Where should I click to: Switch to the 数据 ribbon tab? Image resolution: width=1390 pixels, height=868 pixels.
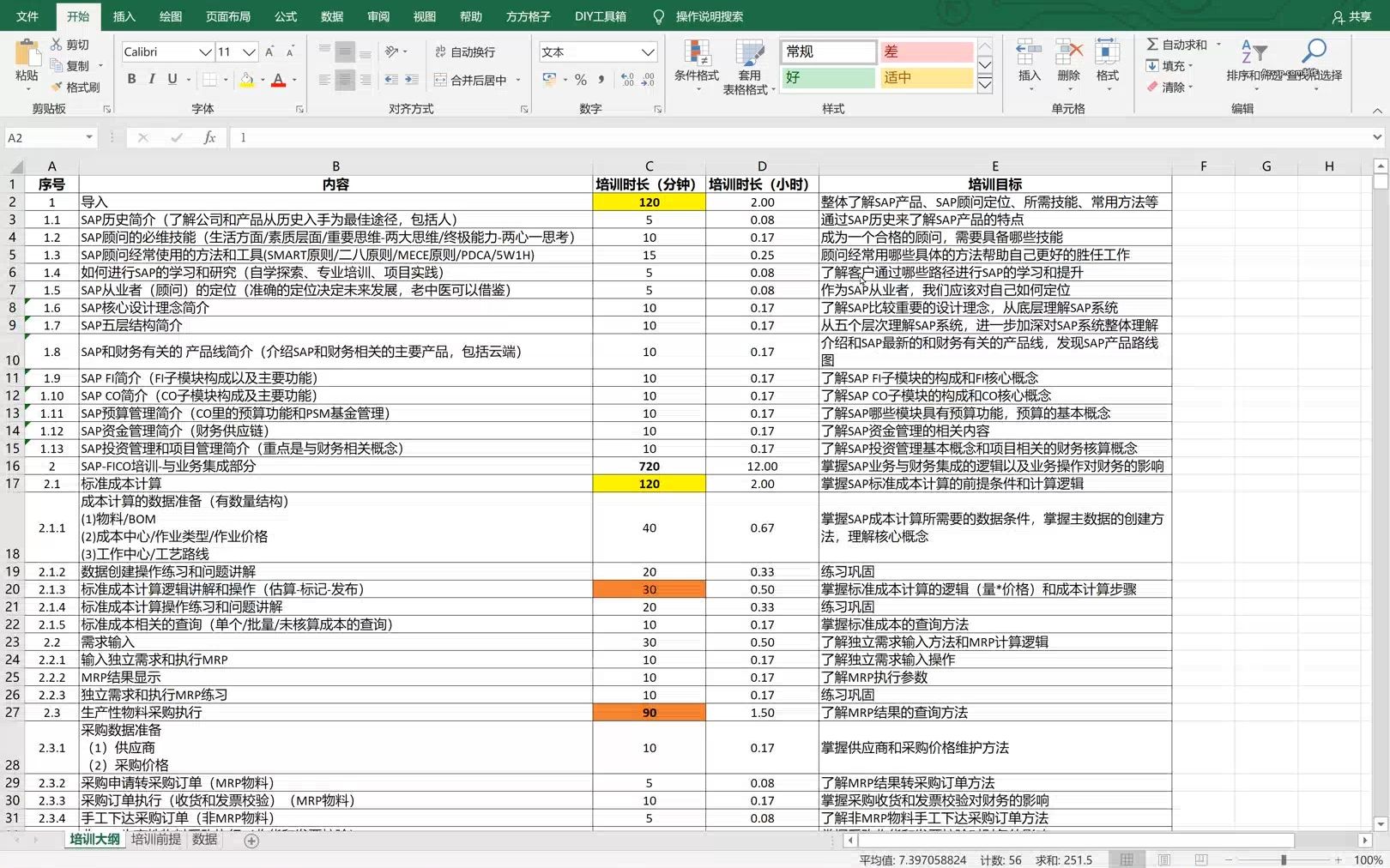coord(332,16)
